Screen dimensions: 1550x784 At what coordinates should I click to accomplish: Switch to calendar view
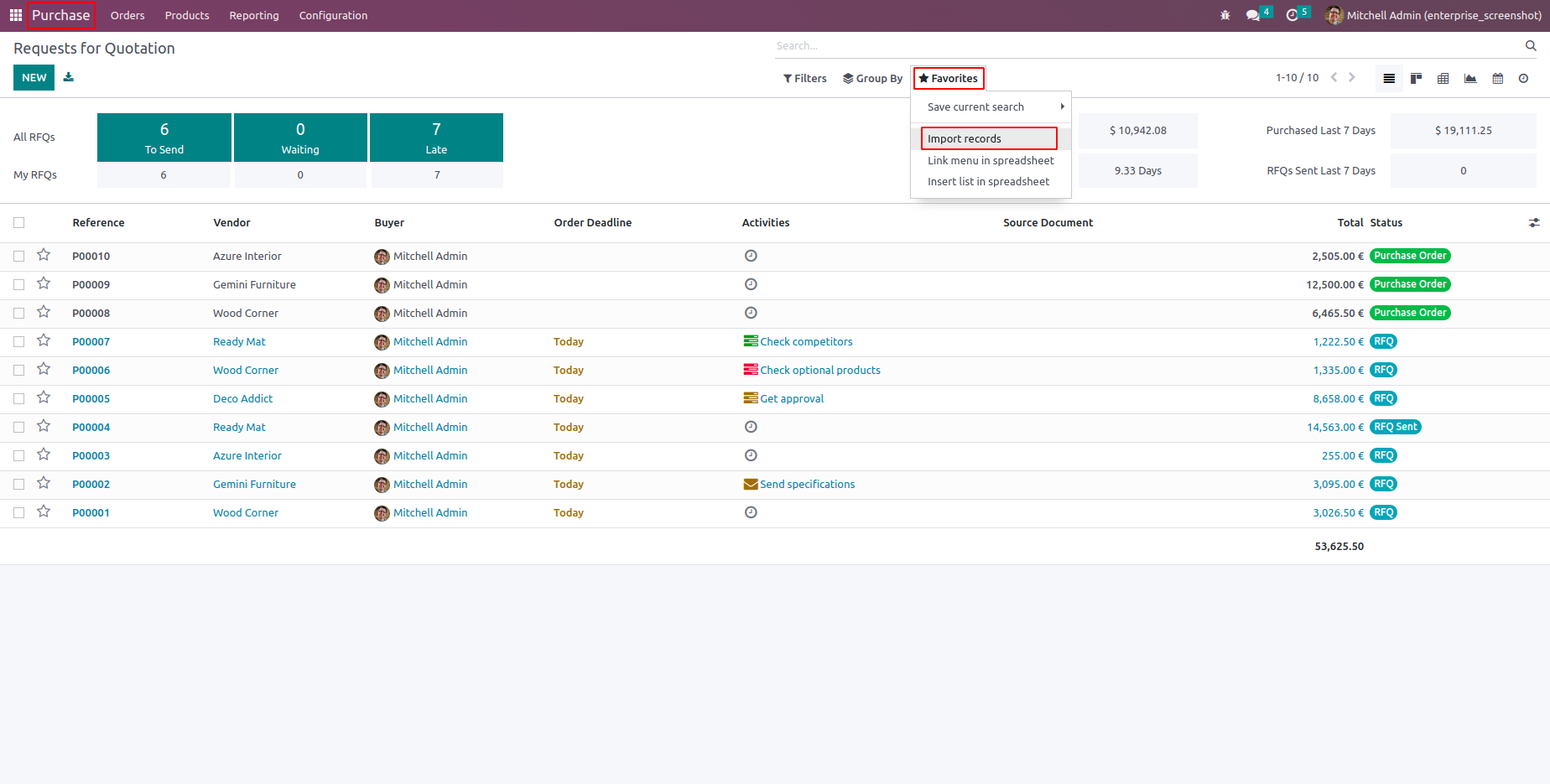pos(1497,78)
